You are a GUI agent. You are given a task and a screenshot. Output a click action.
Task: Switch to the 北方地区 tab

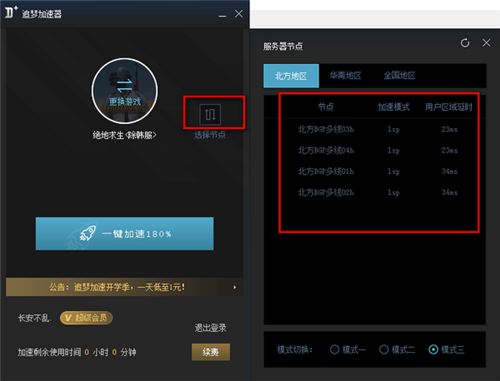tap(291, 76)
